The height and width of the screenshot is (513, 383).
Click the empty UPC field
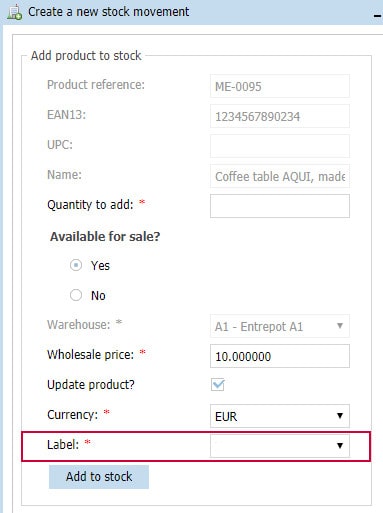(280, 146)
